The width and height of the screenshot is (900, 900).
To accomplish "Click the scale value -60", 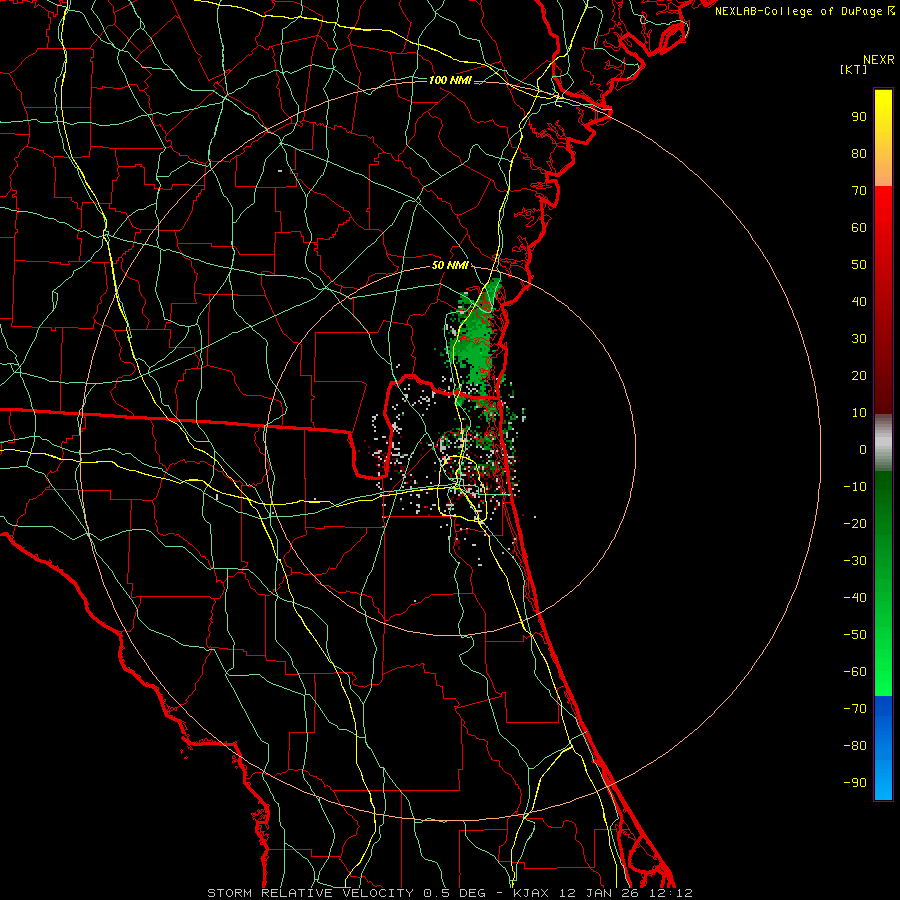I will (x=855, y=672).
